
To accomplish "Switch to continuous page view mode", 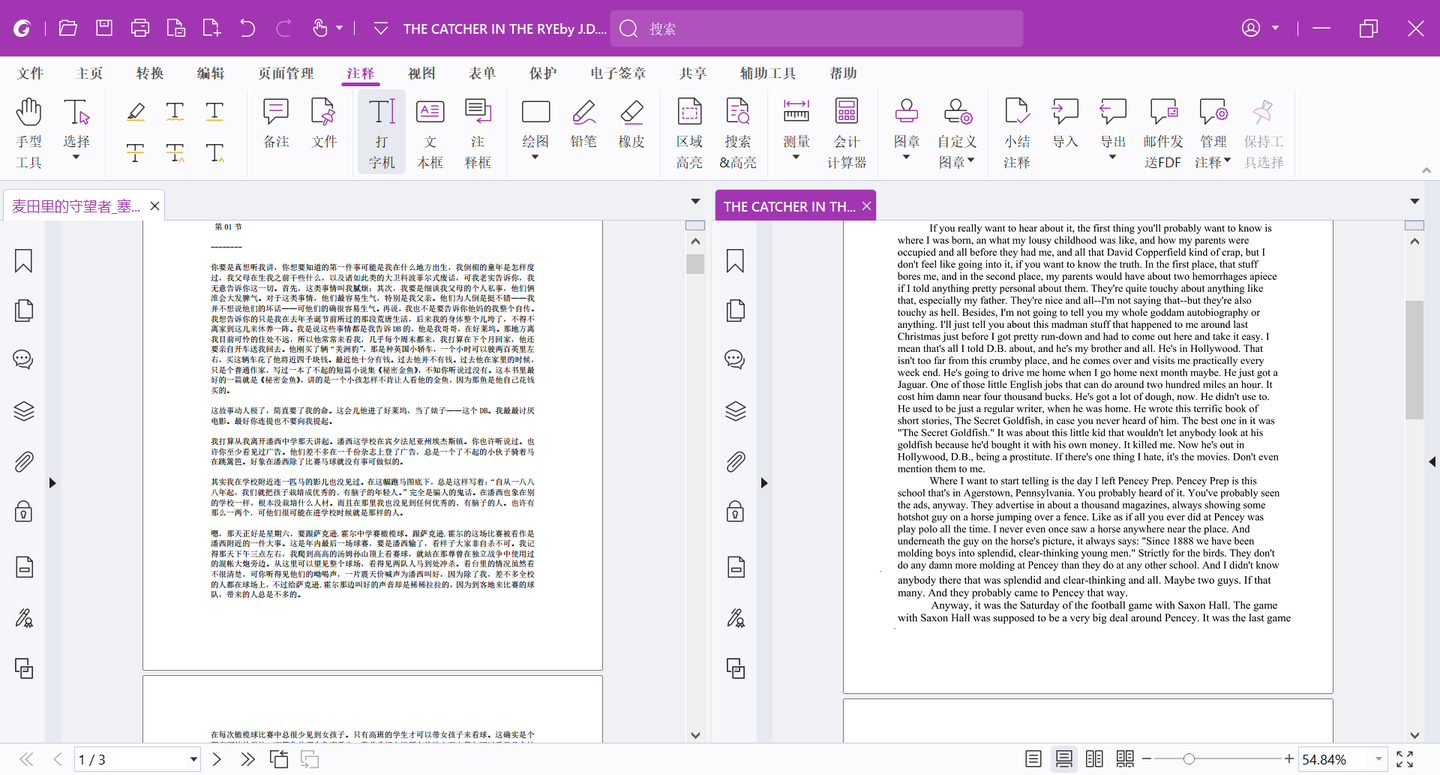I will (1064, 759).
